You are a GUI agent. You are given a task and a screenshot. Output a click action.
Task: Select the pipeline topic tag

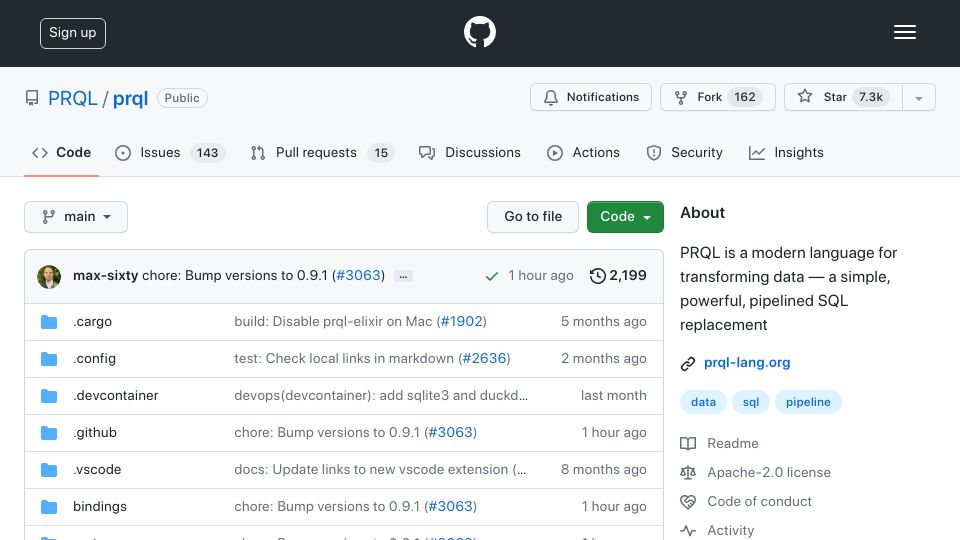pos(808,402)
